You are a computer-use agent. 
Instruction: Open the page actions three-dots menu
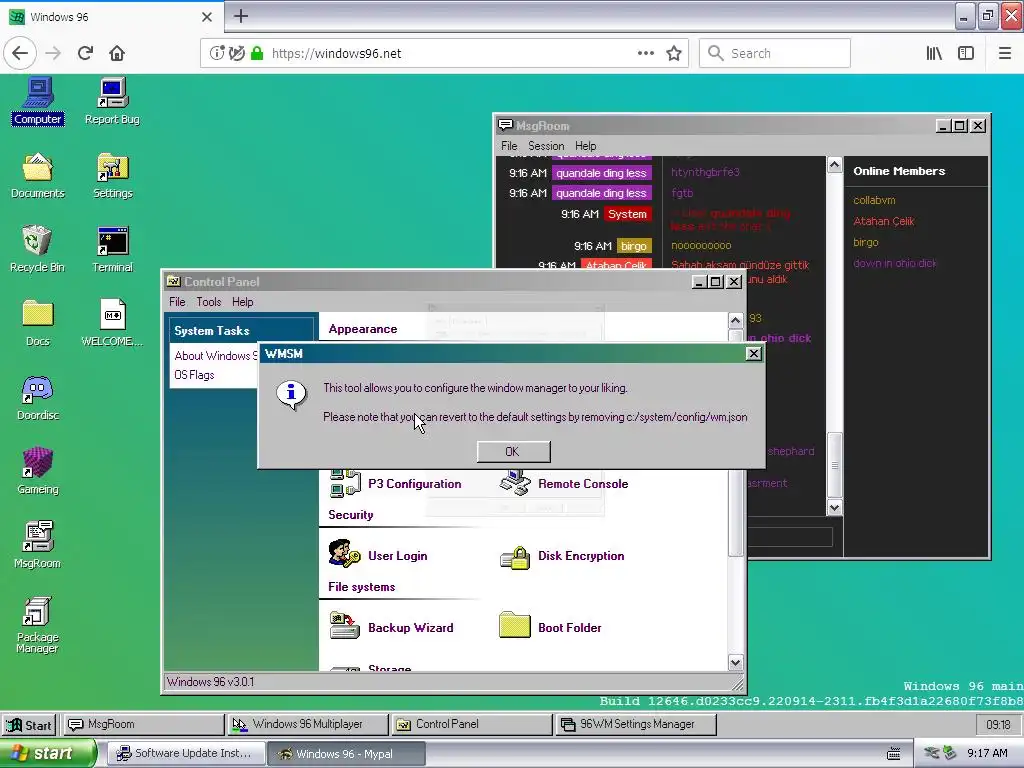coord(645,54)
